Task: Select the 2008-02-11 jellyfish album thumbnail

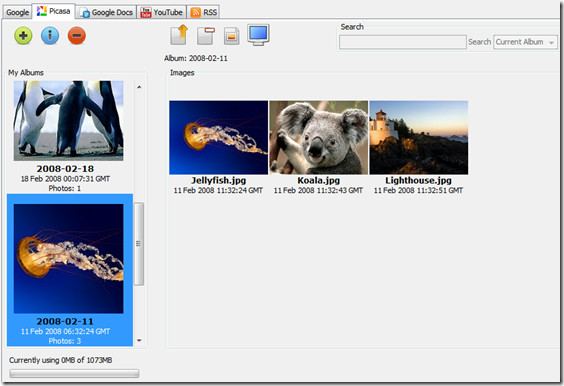Action: pyautogui.click(x=68, y=259)
